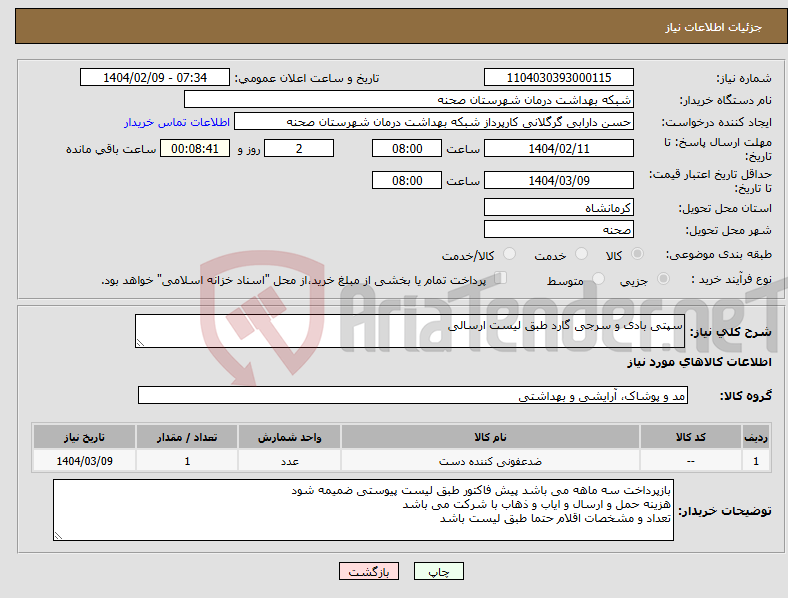788x598 pixels.
Task: Click the goods group field مد و پوشاک
Action: coord(413,395)
